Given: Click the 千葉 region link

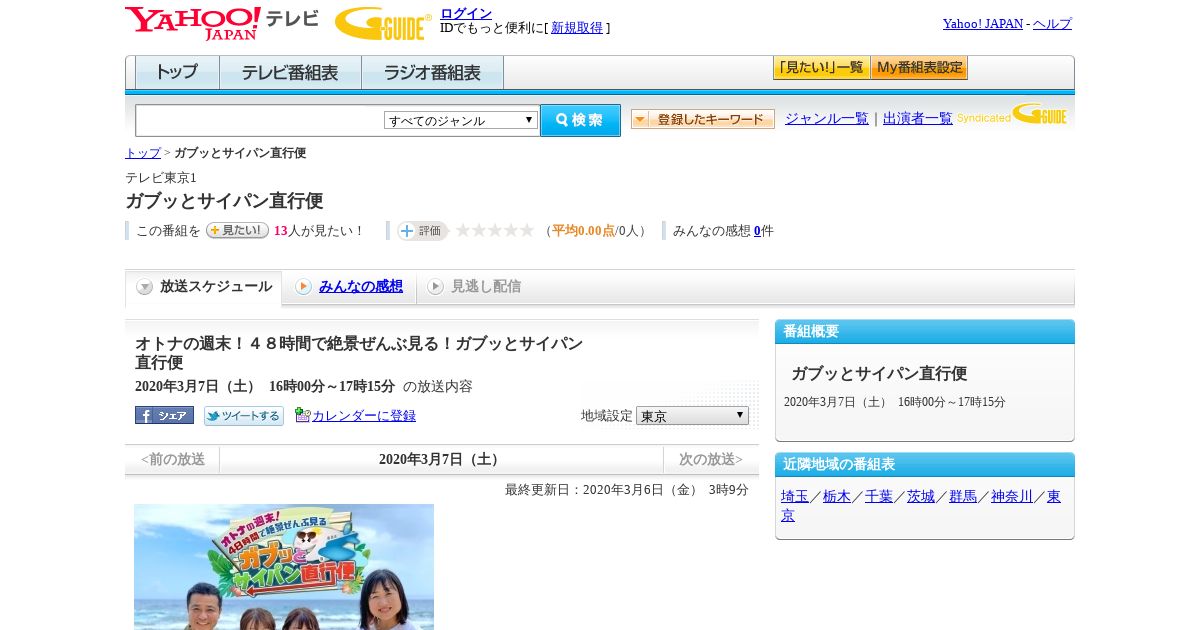Looking at the screenshot, I should click(879, 496).
